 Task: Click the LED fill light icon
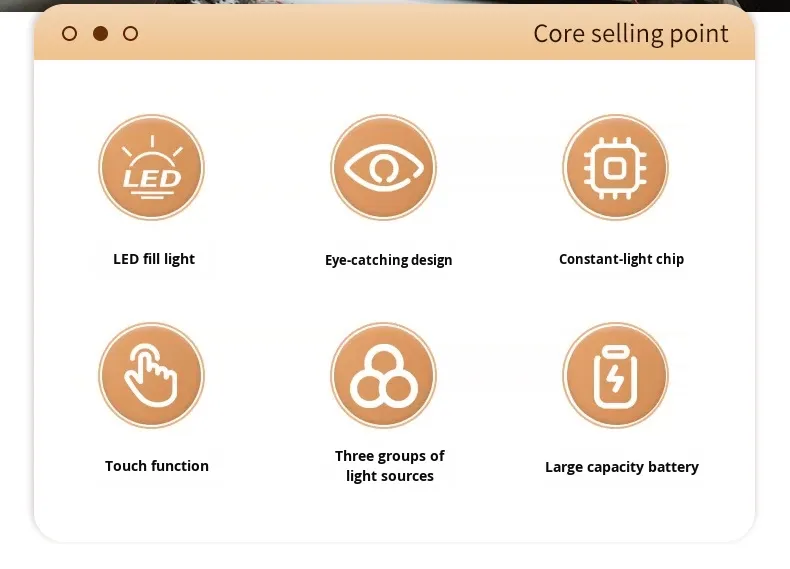tap(151, 167)
